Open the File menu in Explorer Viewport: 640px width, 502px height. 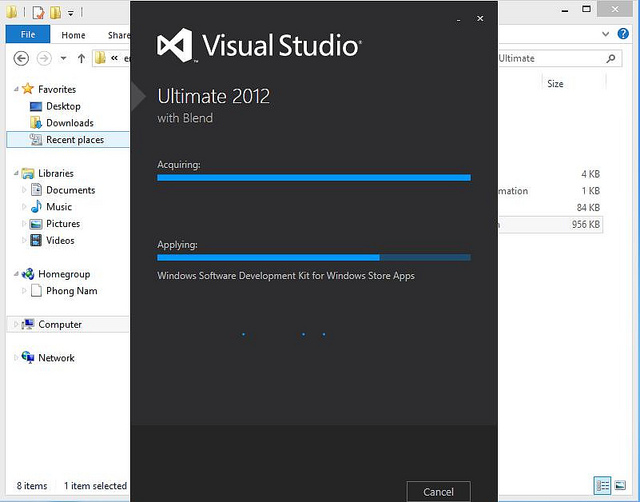click(28, 34)
